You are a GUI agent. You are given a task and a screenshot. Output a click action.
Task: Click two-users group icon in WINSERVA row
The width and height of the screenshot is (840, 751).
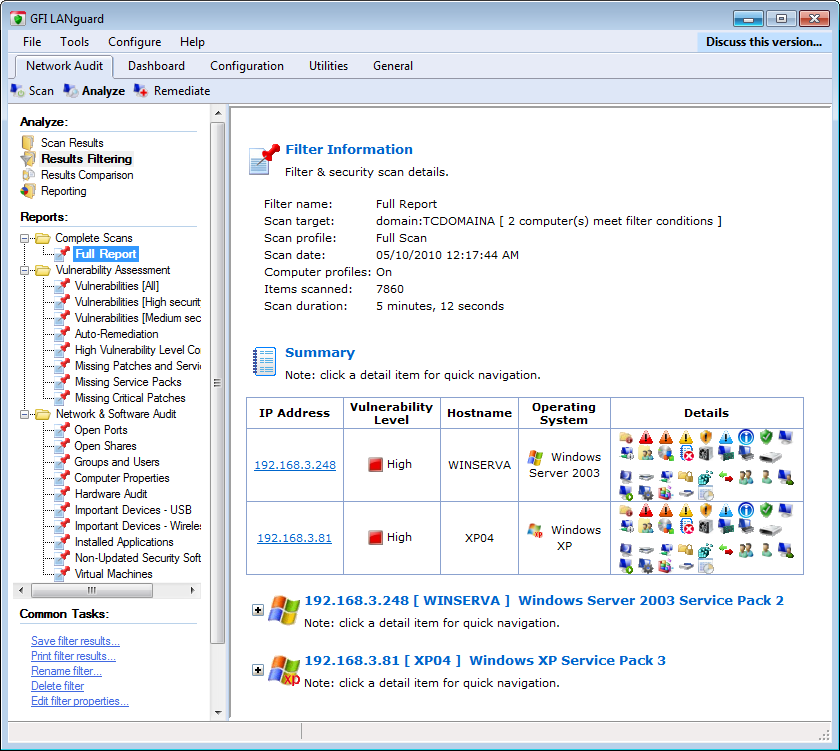pos(746,477)
